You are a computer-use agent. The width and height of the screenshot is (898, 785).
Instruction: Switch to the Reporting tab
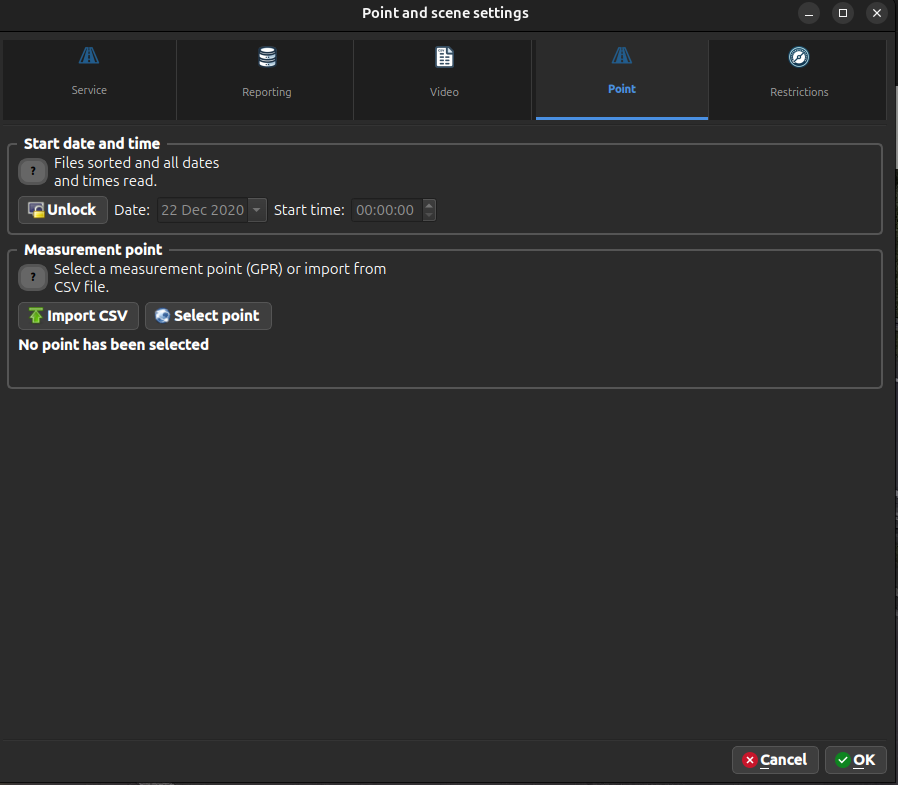point(266,80)
